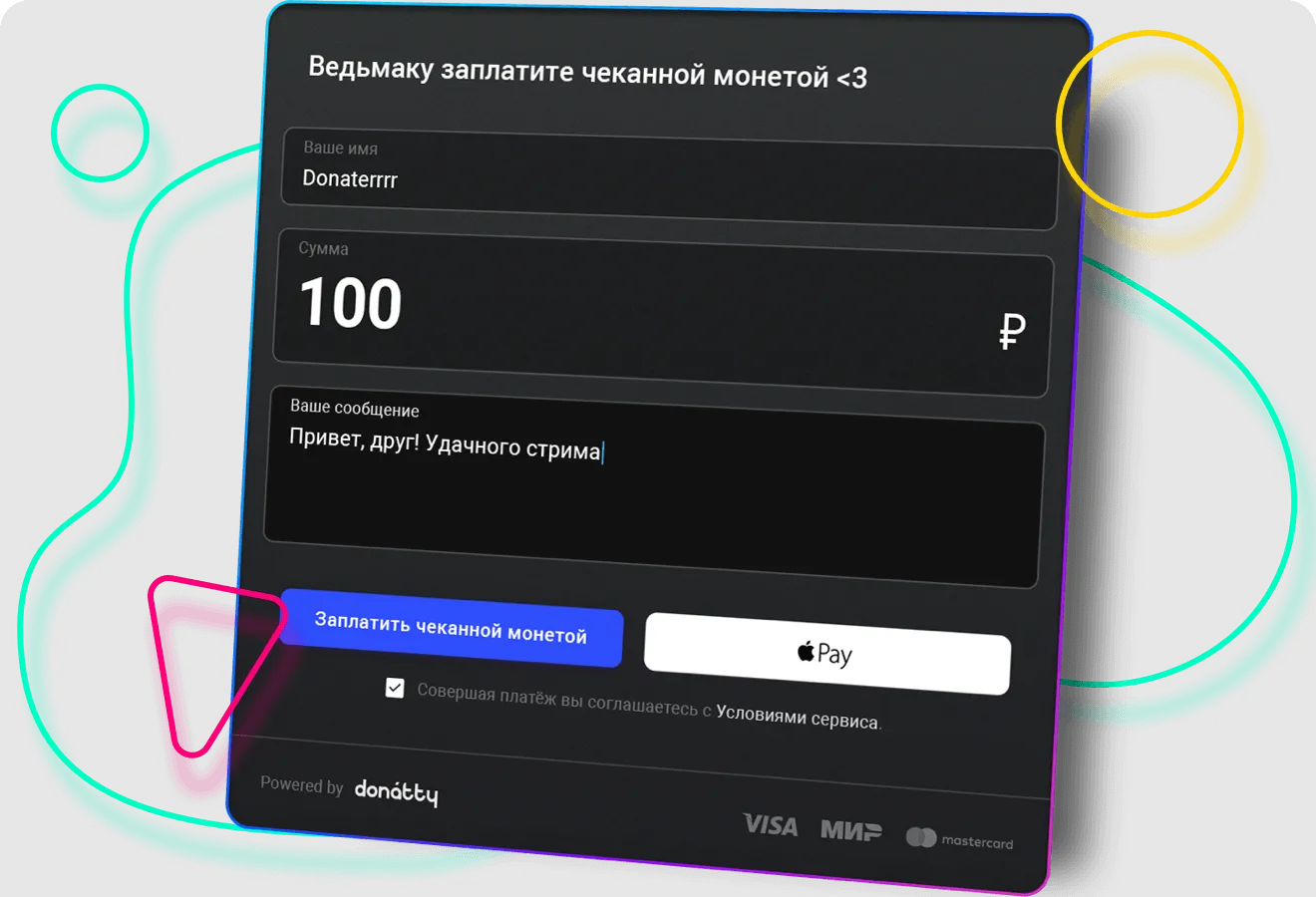Uncheck the service terms agreement checkbox
Viewport: 1316px width, 897px height.
point(395,688)
